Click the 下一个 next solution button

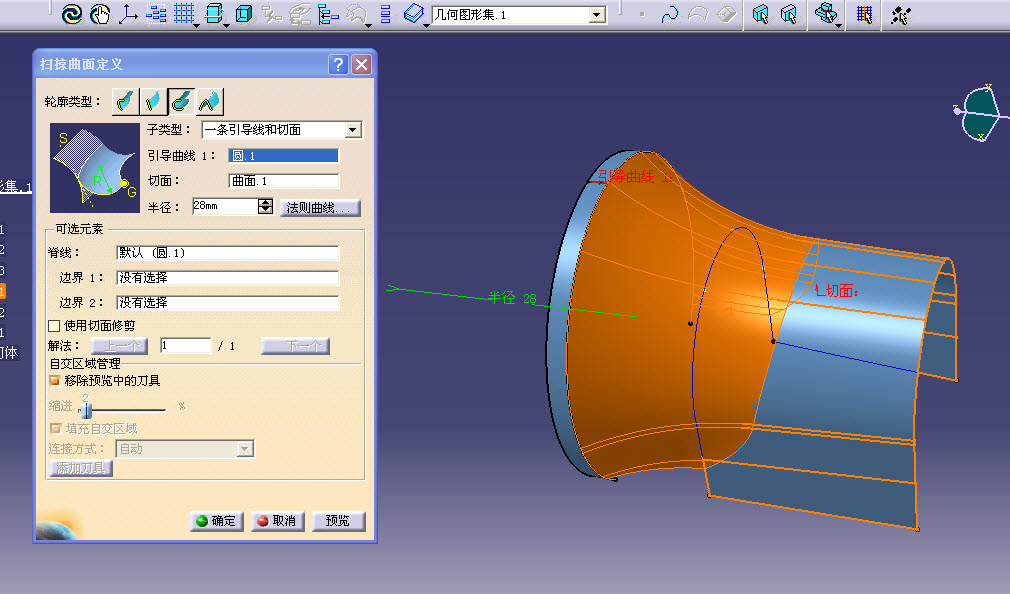click(x=296, y=346)
